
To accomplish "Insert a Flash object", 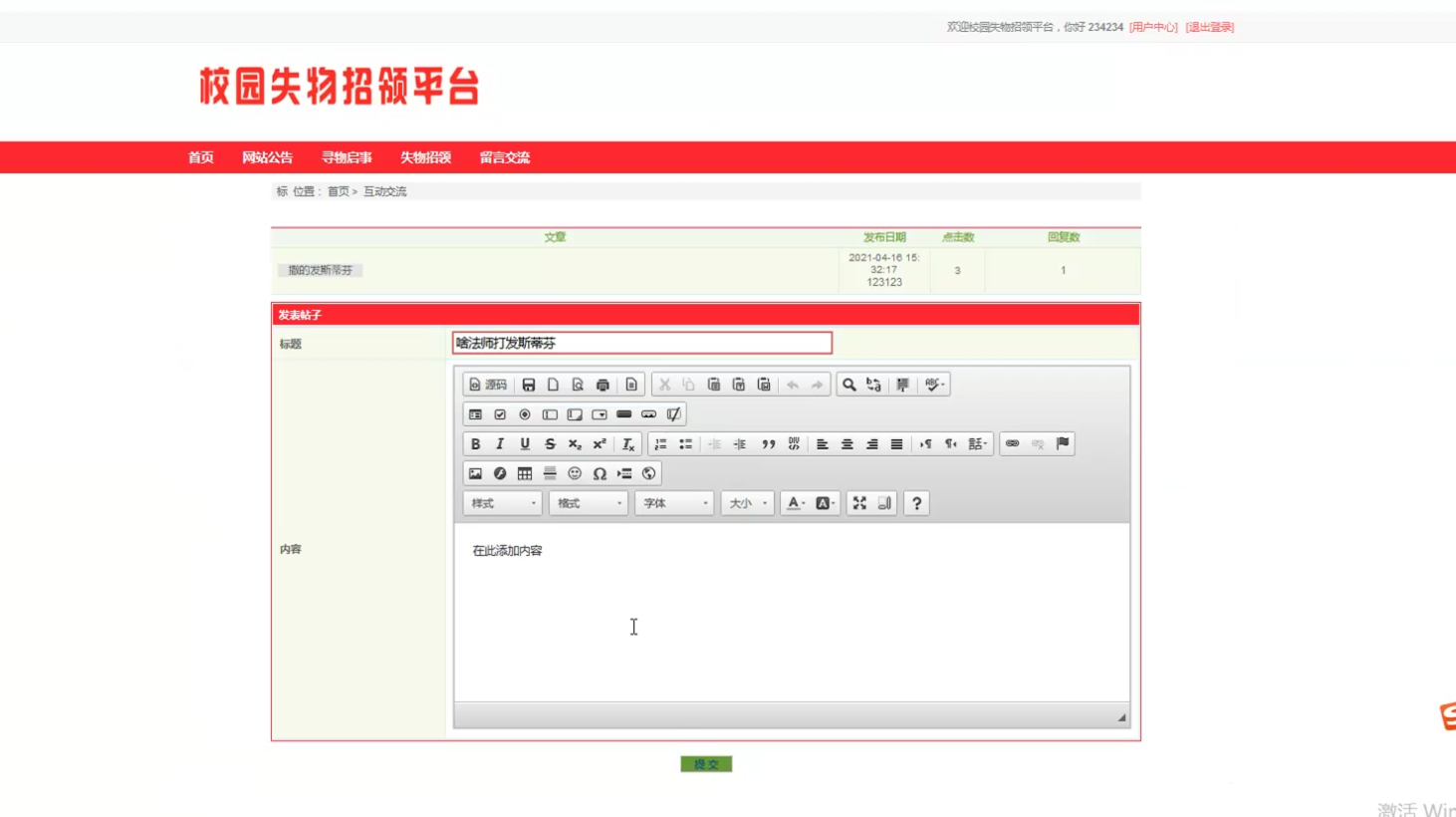I will point(500,474).
